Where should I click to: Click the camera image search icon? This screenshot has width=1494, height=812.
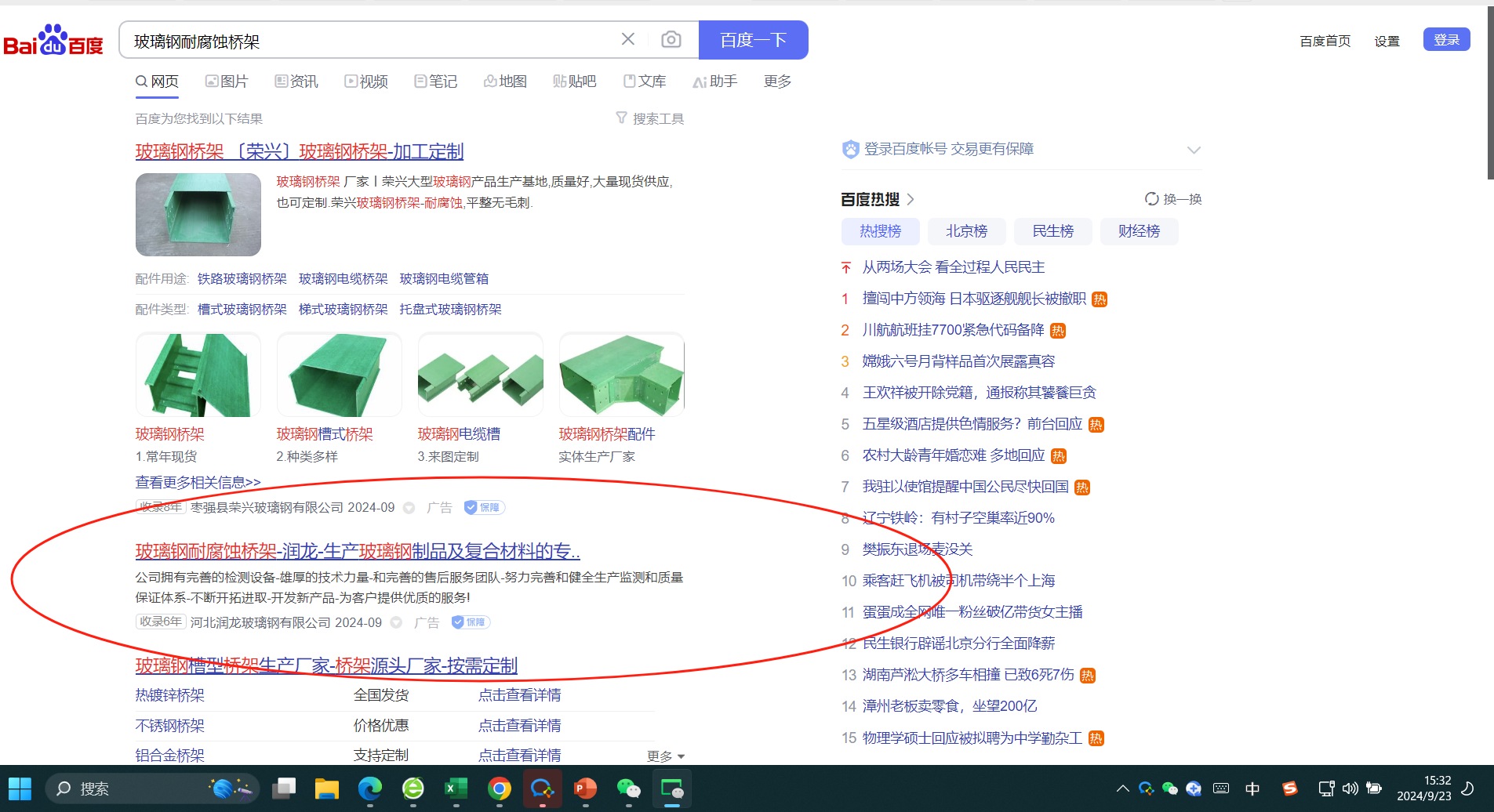671,39
